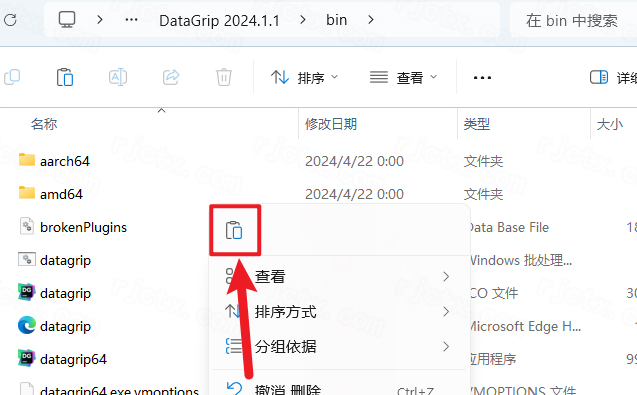Open the Sort (排序) dropdown
Image resolution: width=637 pixels, height=395 pixels.
click(x=304, y=77)
